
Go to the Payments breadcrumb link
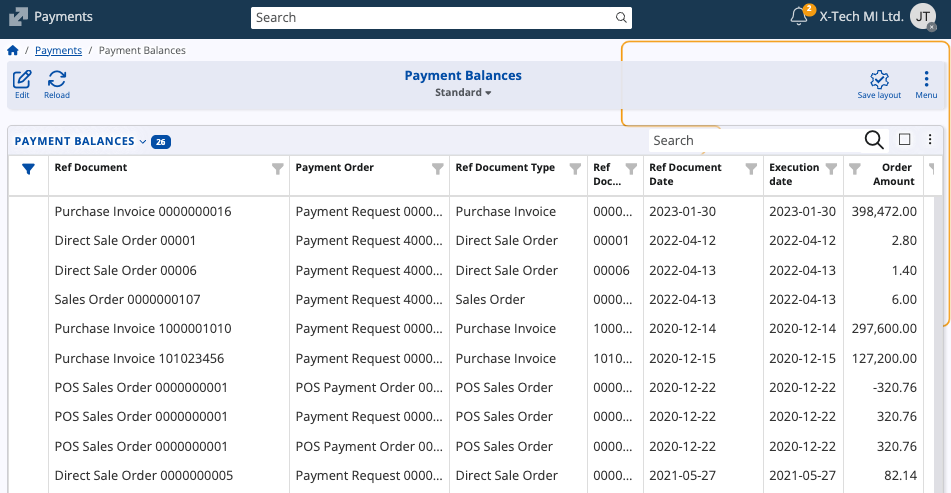point(58,50)
